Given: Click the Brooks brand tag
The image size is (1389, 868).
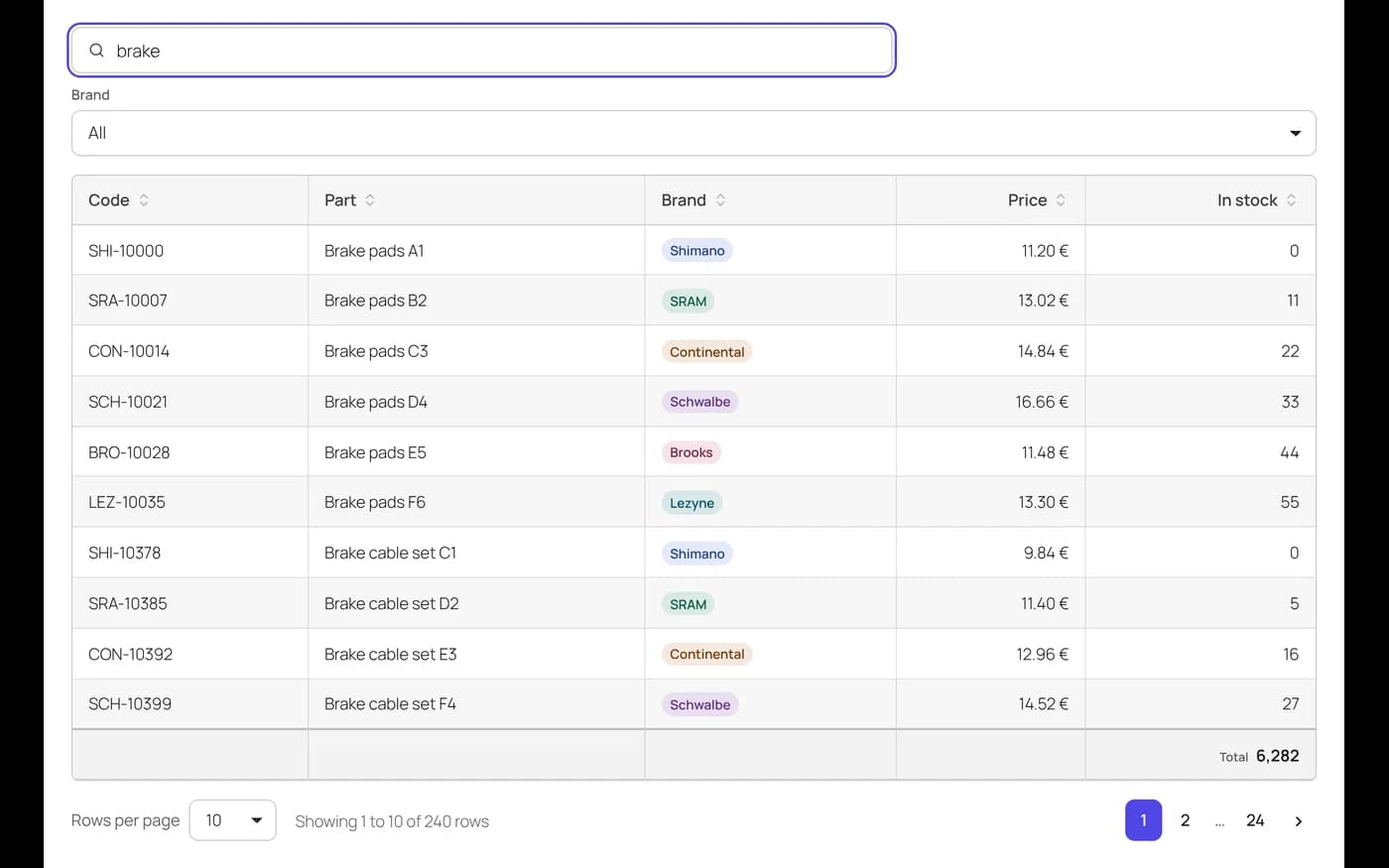Looking at the screenshot, I should [691, 452].
